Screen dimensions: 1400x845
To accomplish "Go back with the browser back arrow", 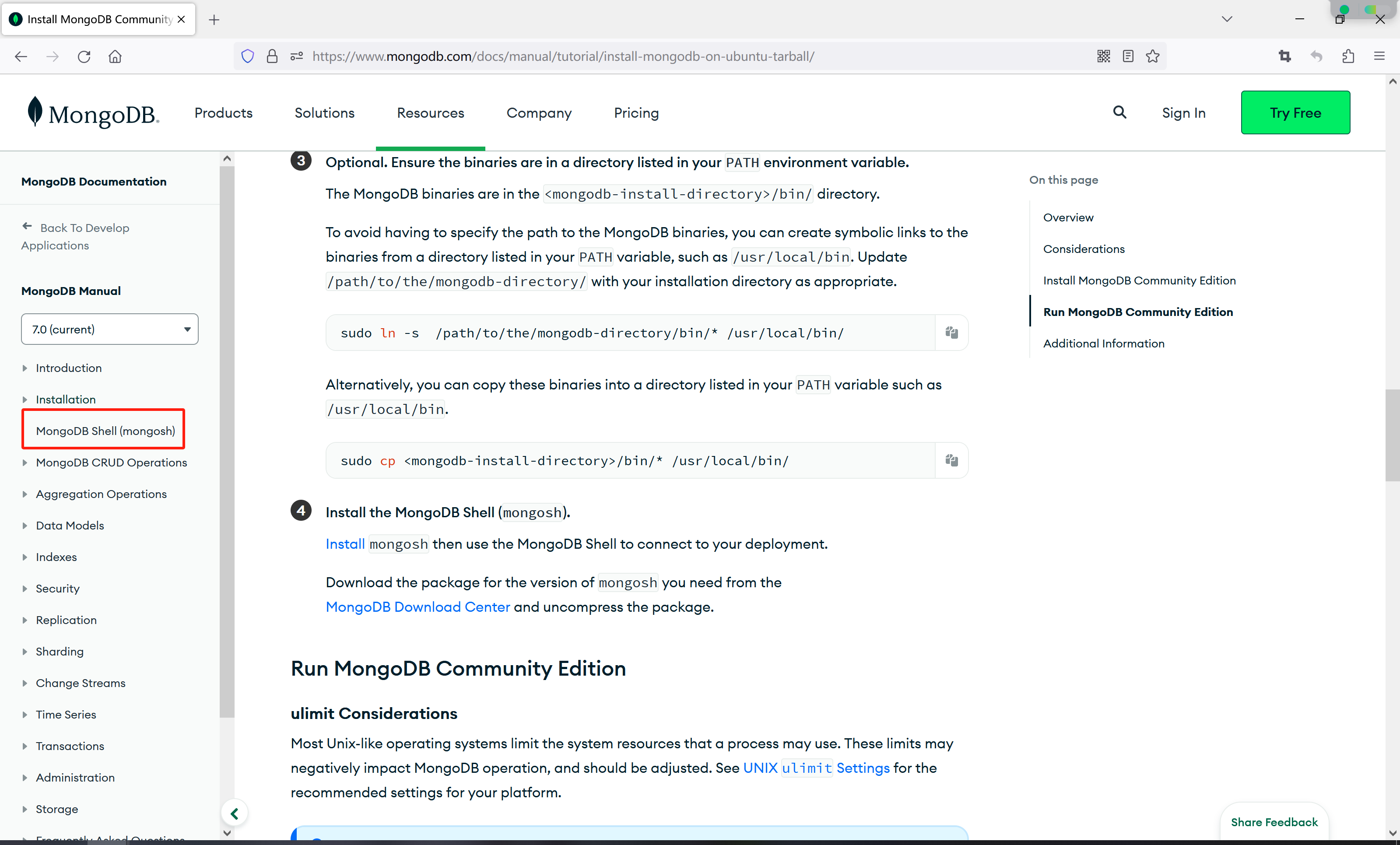I will 21,56.
